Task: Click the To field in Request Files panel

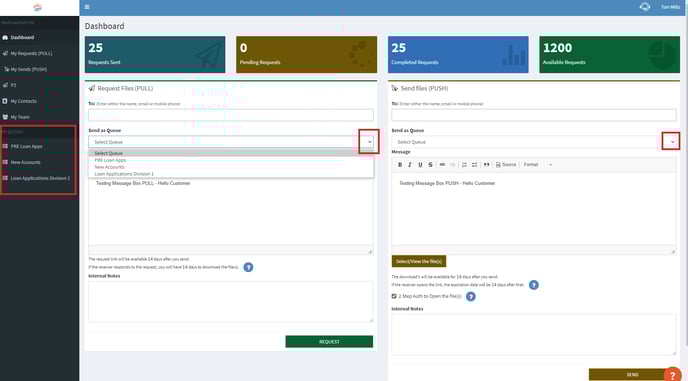Action: [x=231, y=115]
